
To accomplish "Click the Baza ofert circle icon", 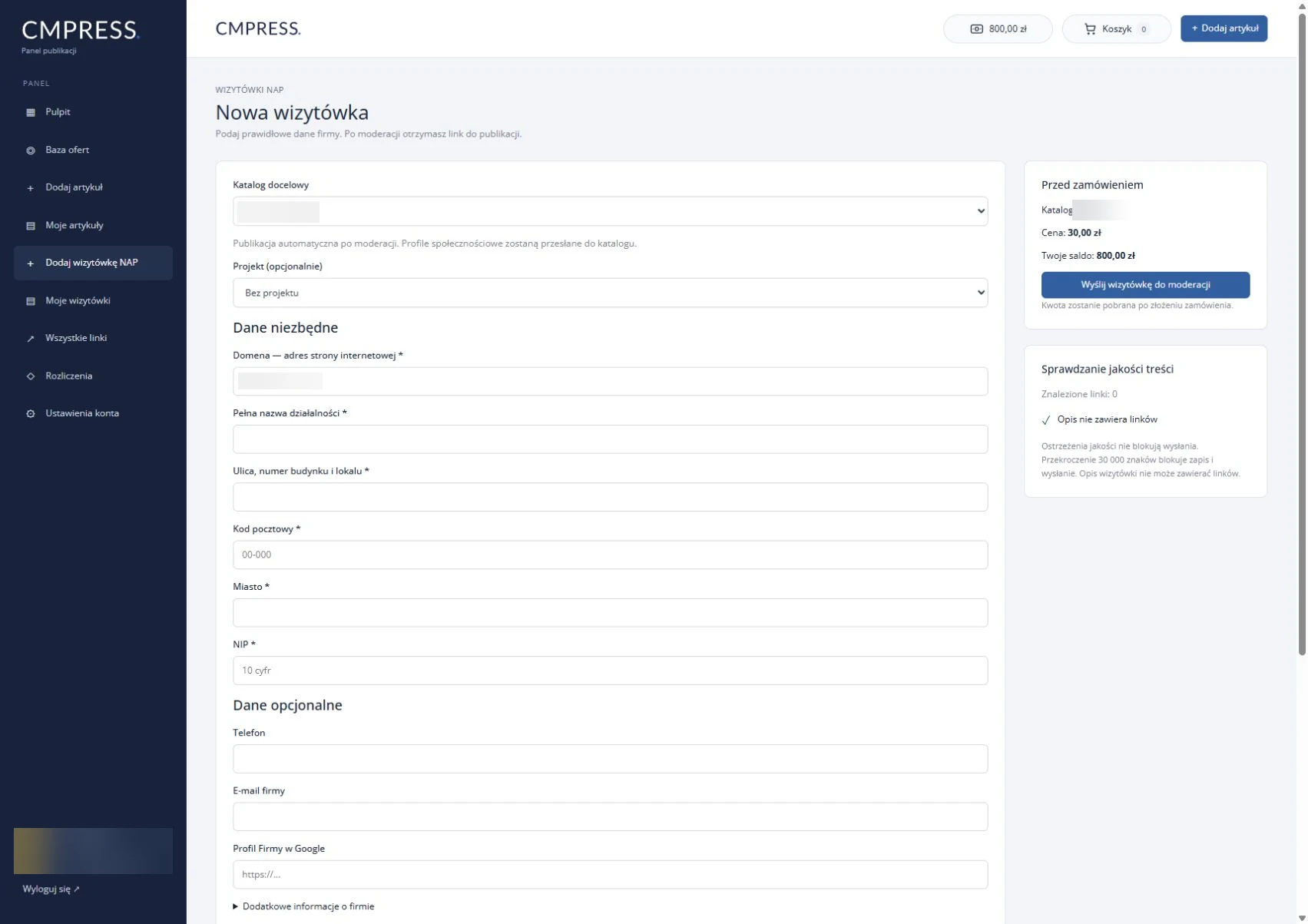I will pos(31,151).
